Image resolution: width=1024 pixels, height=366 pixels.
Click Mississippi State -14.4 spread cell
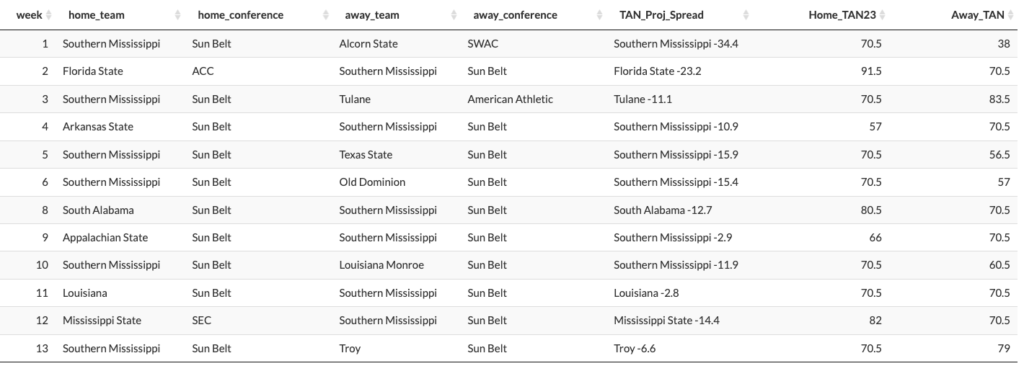663,321
